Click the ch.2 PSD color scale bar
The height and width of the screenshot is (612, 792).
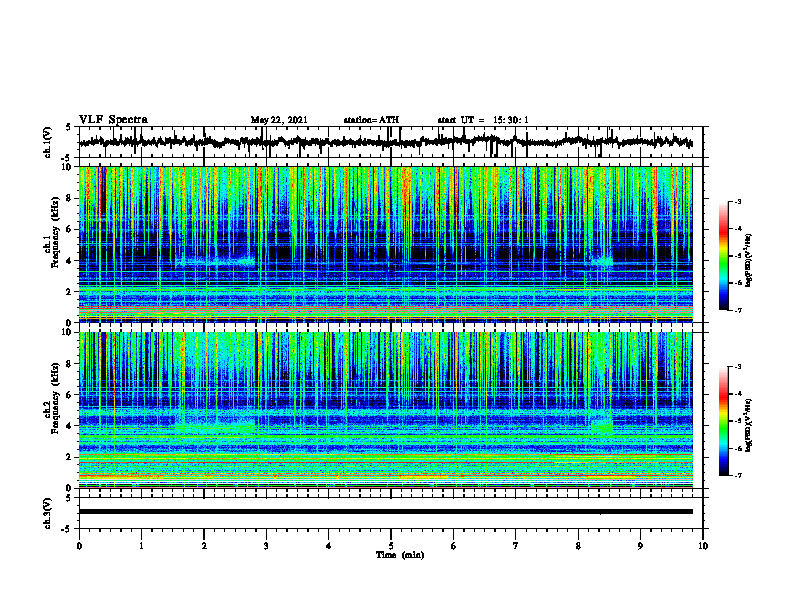pos(723,421)
